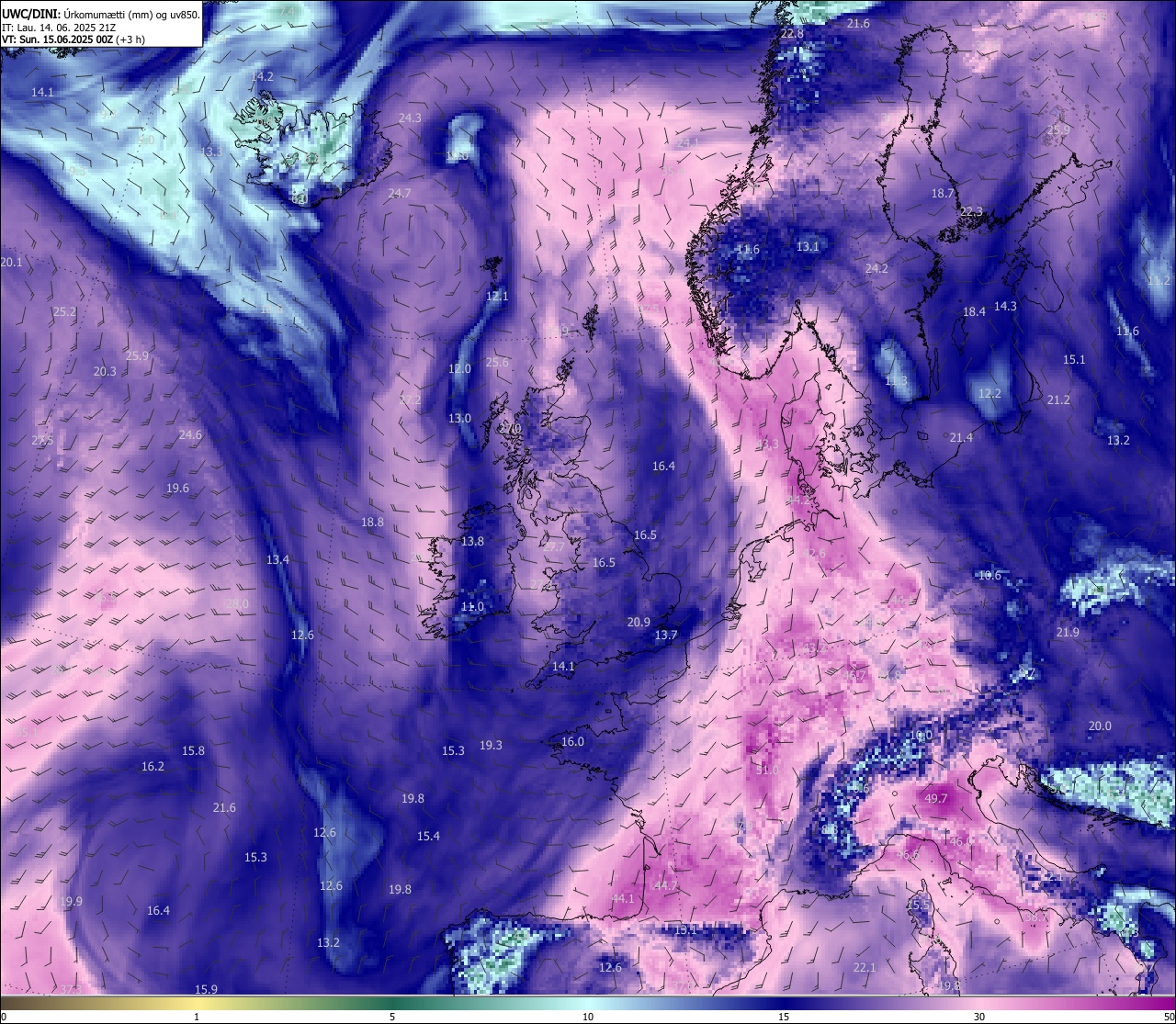Click the 30 tick on color scale
This screenshot has width=1176, height=1024.
[x=979, y=1017]
